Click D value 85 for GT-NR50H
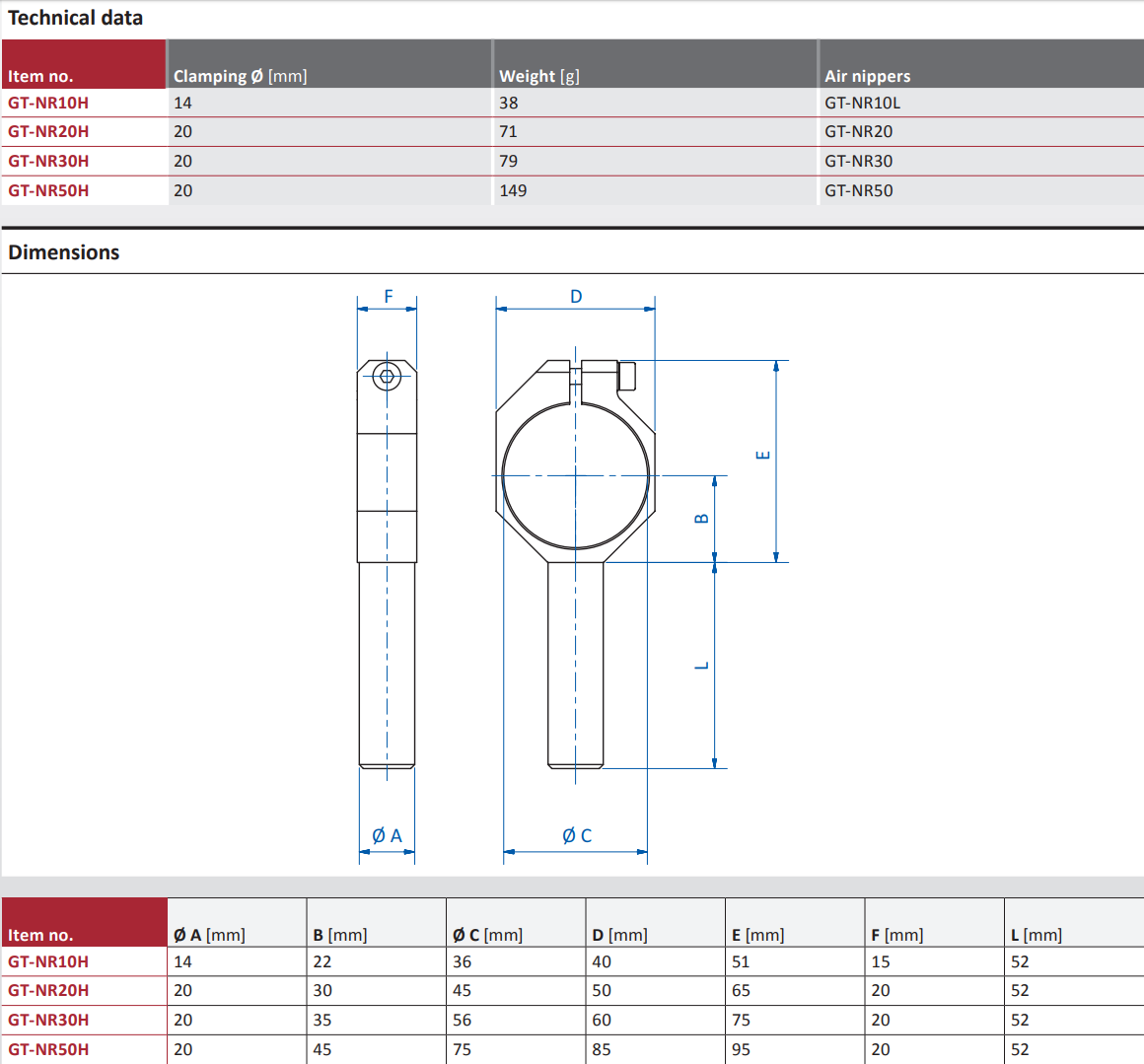 (x=602, y=1049)
